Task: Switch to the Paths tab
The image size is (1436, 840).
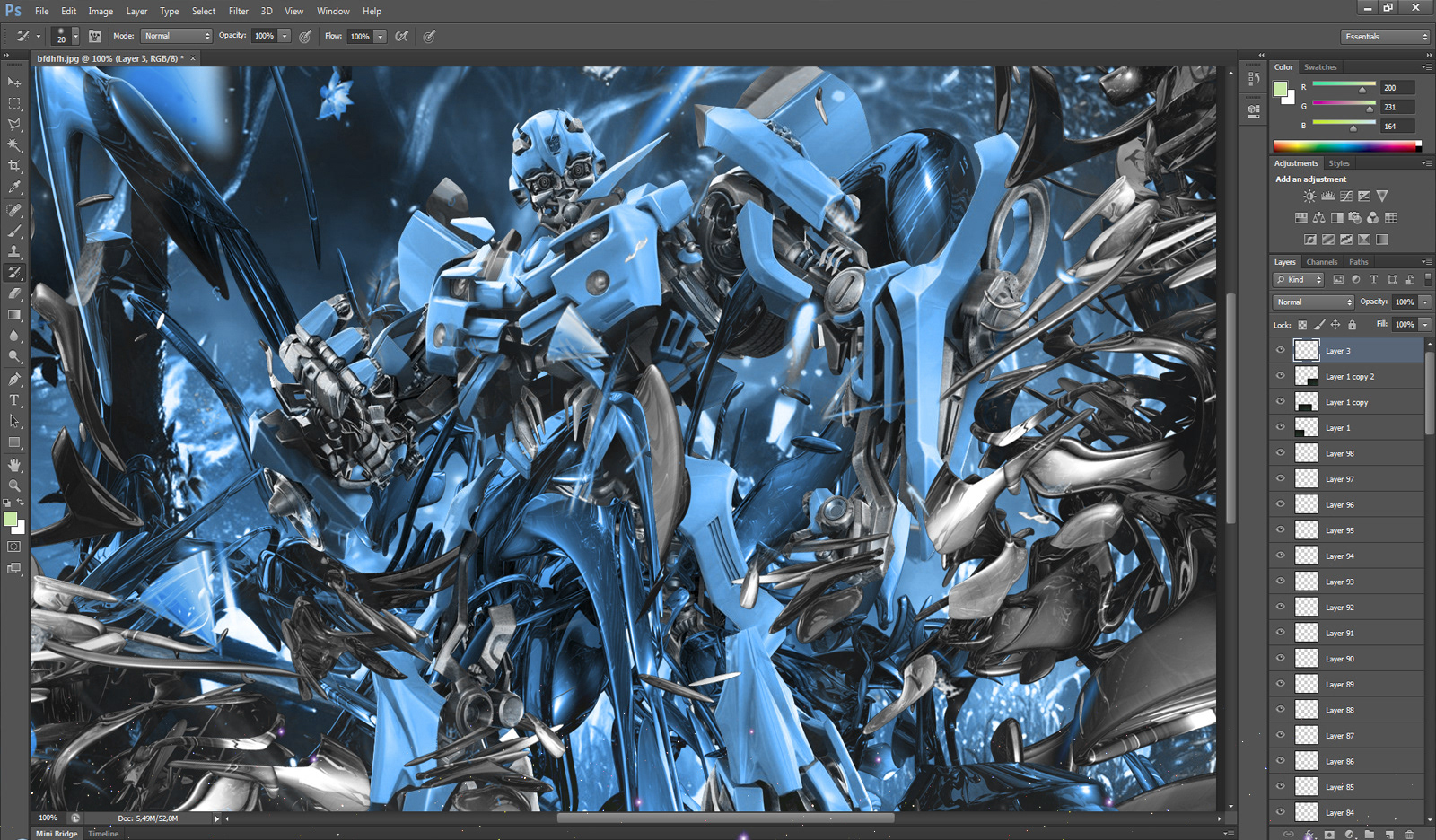Action: pyautogui.click(x=1359, y=262)
